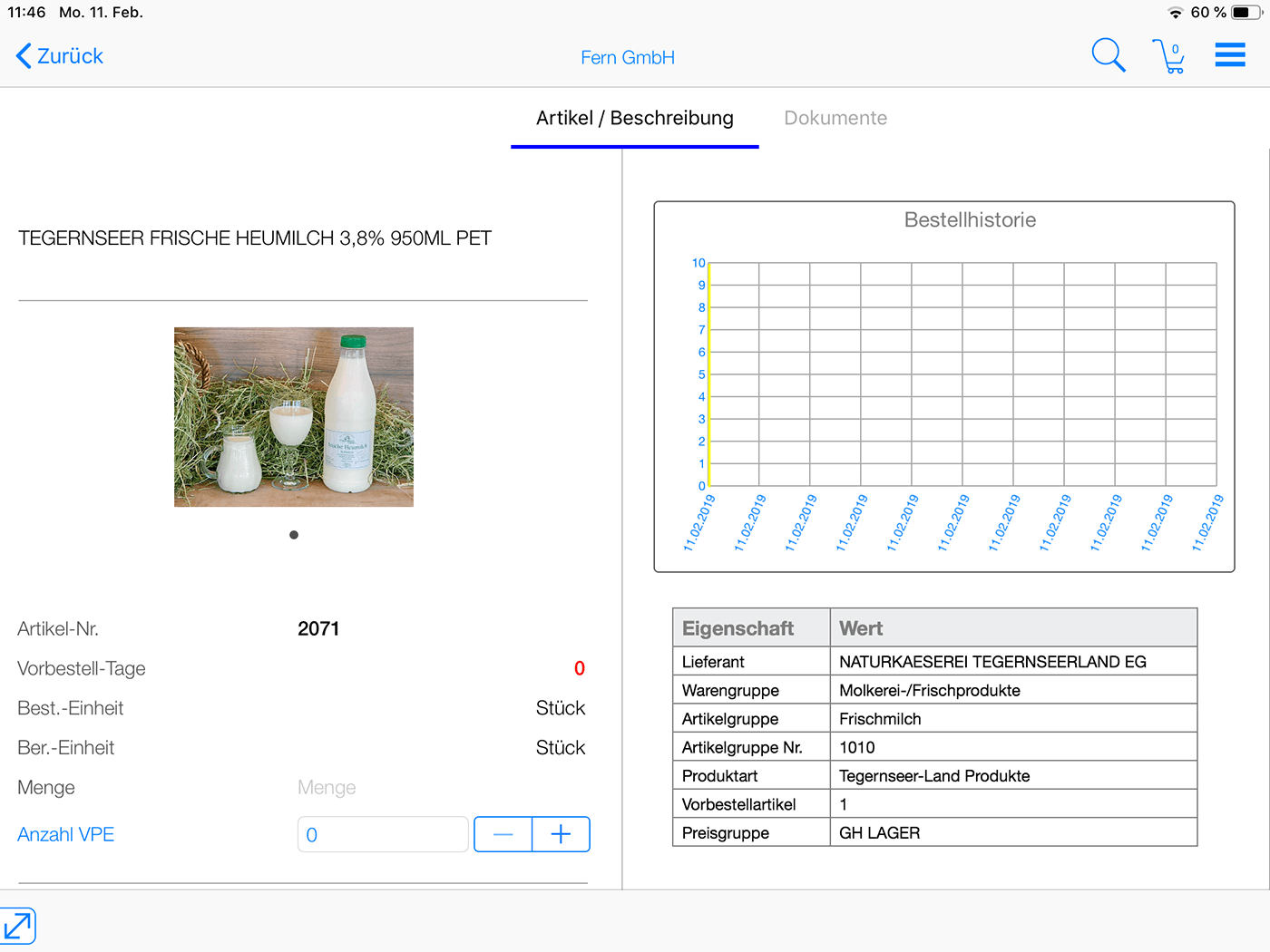
Task: Tap the Wi-Fi status icon
Action: point(1176,13)
